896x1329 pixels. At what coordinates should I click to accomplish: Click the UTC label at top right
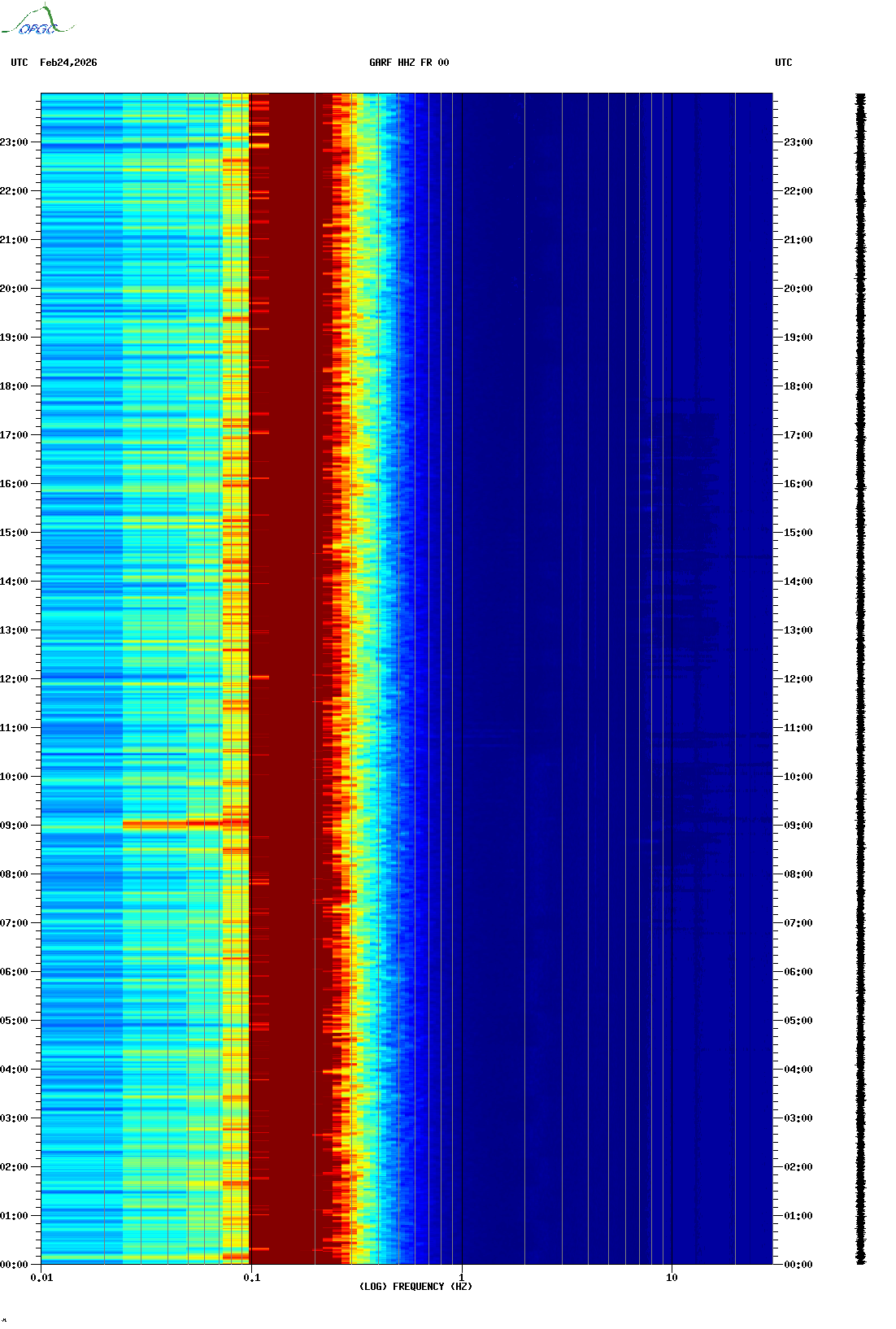click(783, 63)
